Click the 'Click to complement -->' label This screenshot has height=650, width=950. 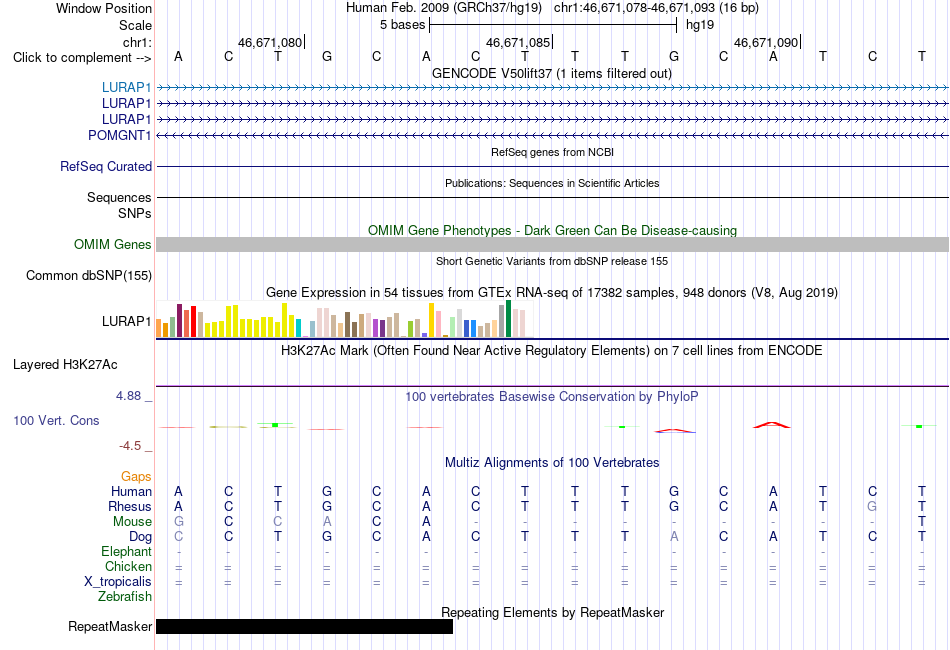(82, 58)
